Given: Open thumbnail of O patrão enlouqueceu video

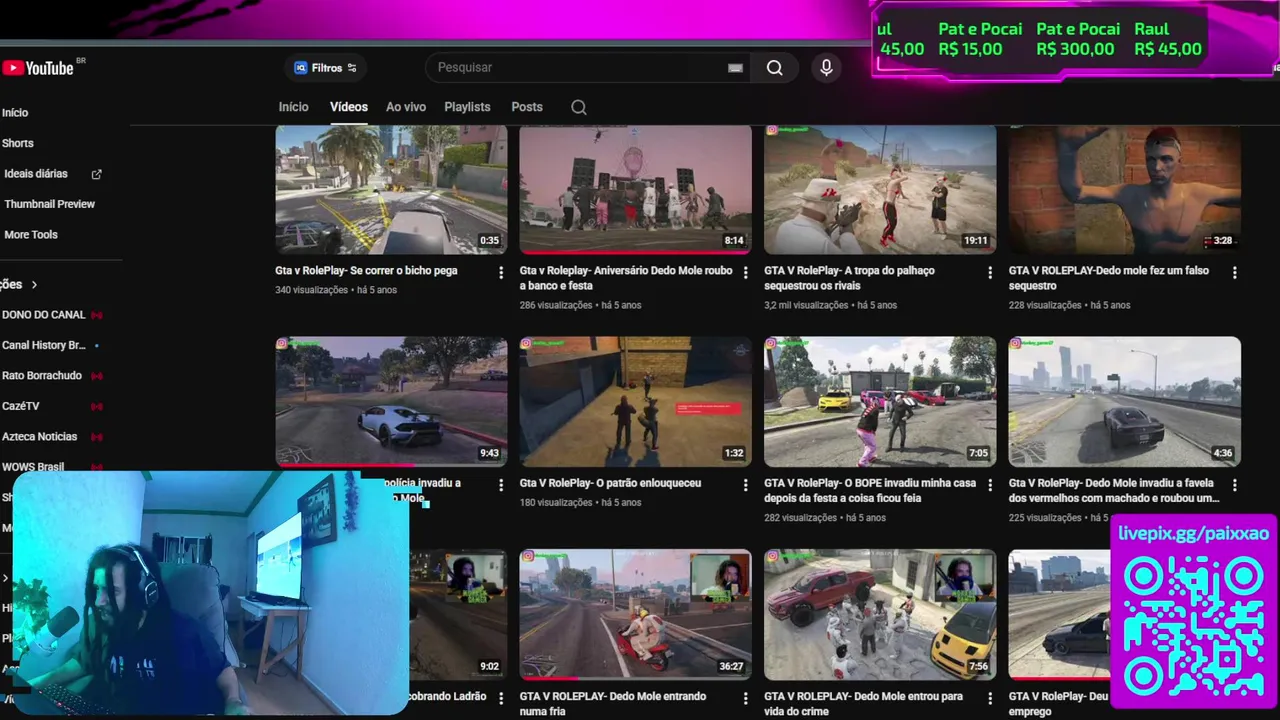Looking at the screenshot, I should (x=635, y=402).
